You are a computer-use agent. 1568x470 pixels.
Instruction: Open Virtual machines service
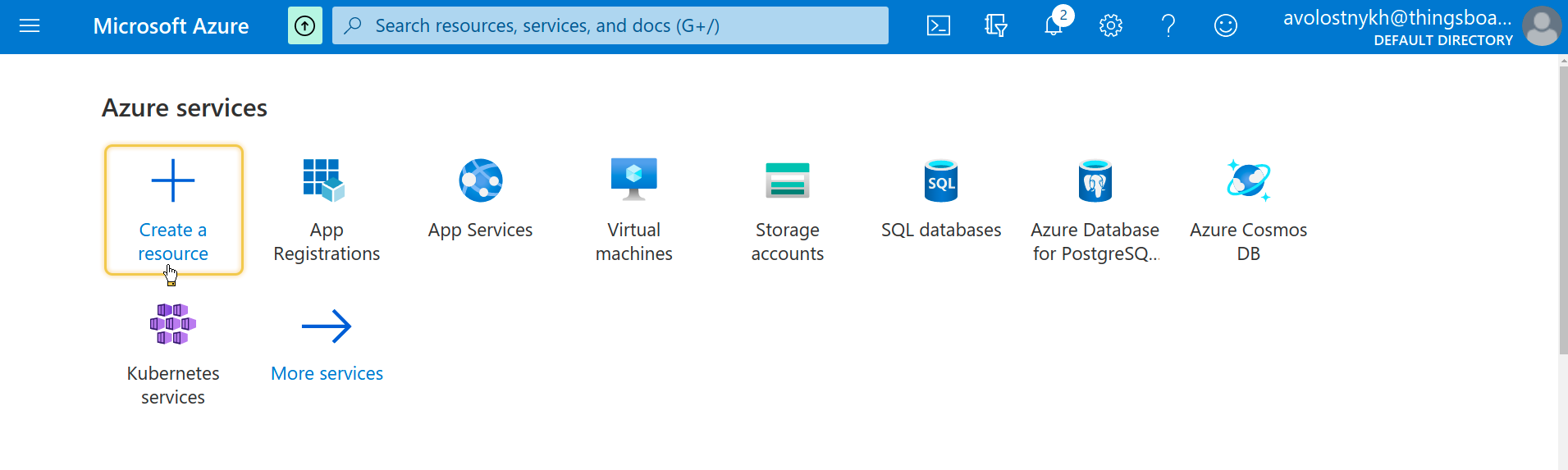click(634, 210)
